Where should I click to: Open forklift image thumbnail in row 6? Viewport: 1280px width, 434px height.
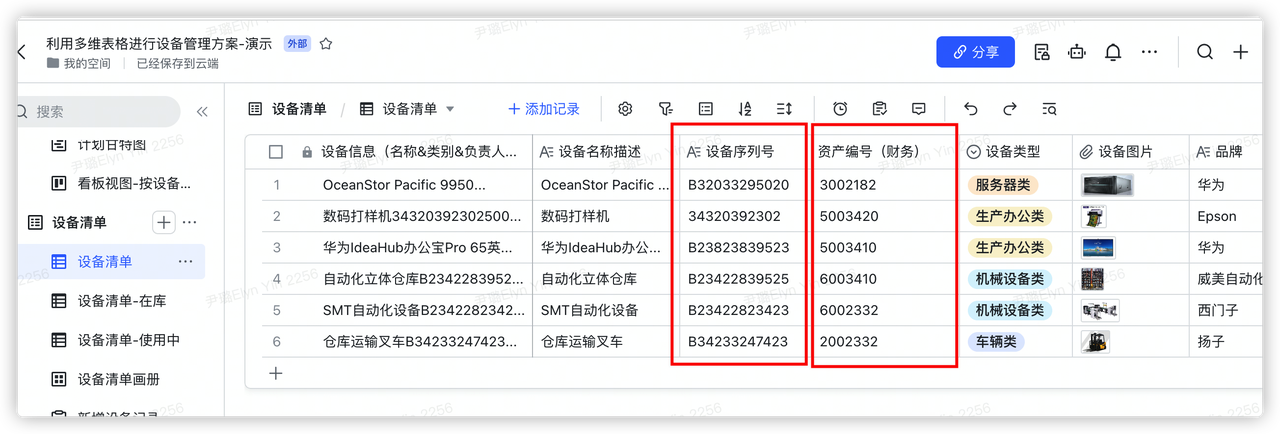point(1095,342)
